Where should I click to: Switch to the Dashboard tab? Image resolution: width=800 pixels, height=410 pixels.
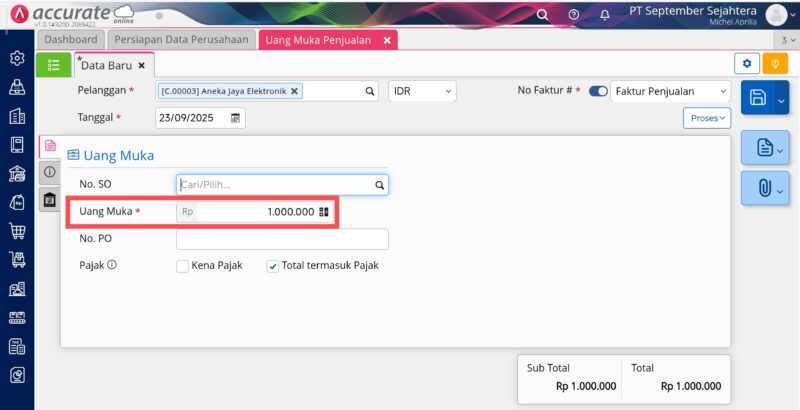pyautogui.click(x=71, y=40)
